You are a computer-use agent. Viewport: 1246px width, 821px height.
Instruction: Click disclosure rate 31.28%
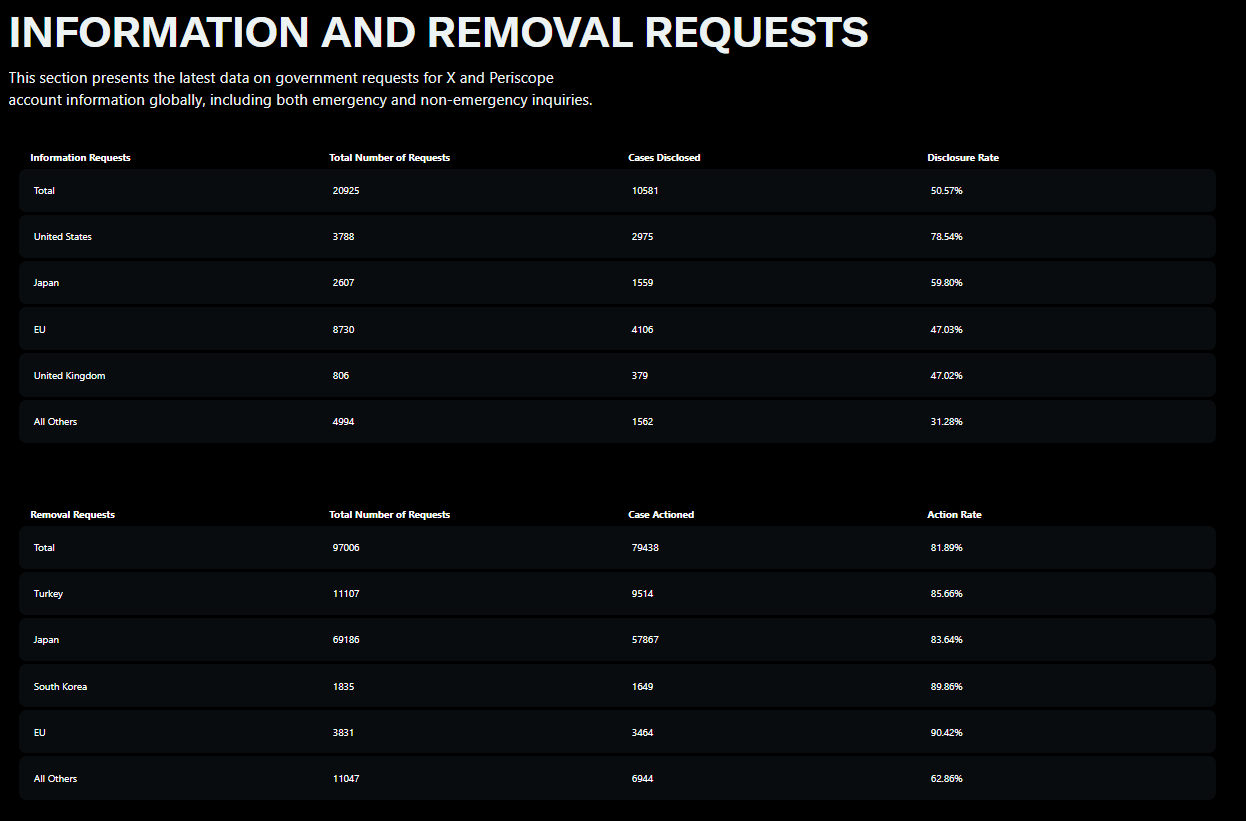click(x=946, y=422)
